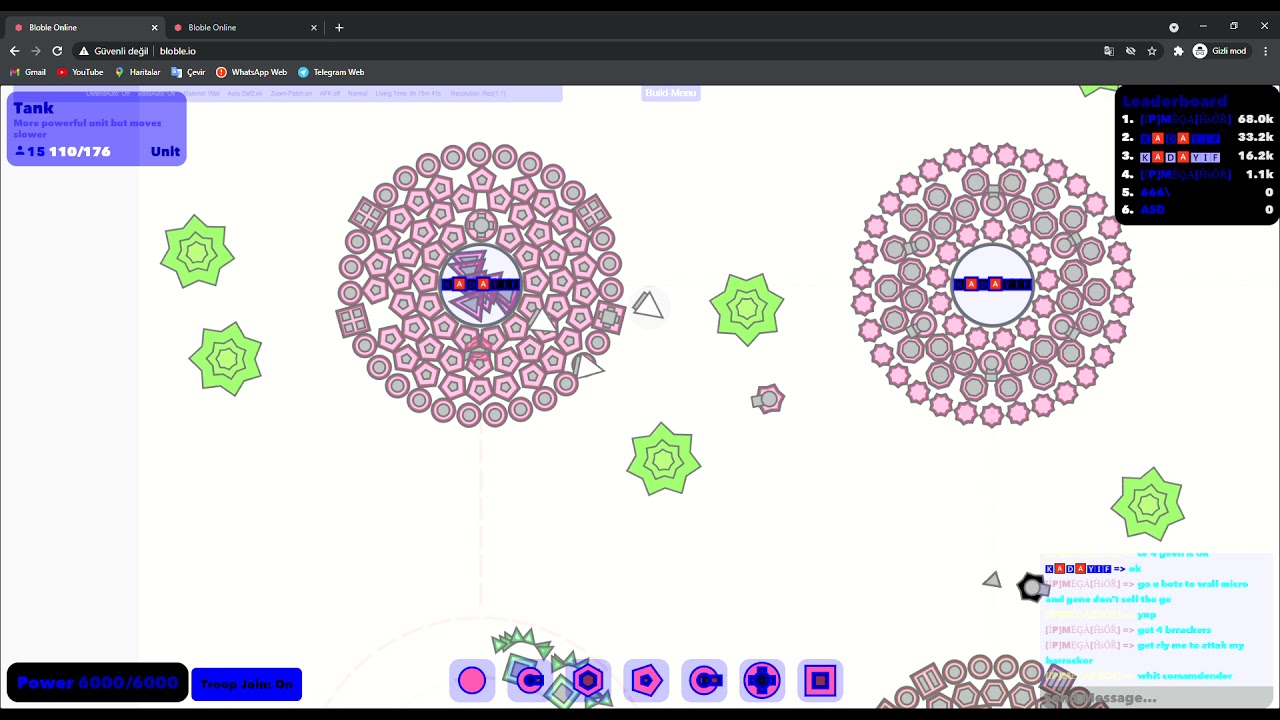Select the circle turret with barrel icon next to the plain pink circle

click(x=530, y=681)
